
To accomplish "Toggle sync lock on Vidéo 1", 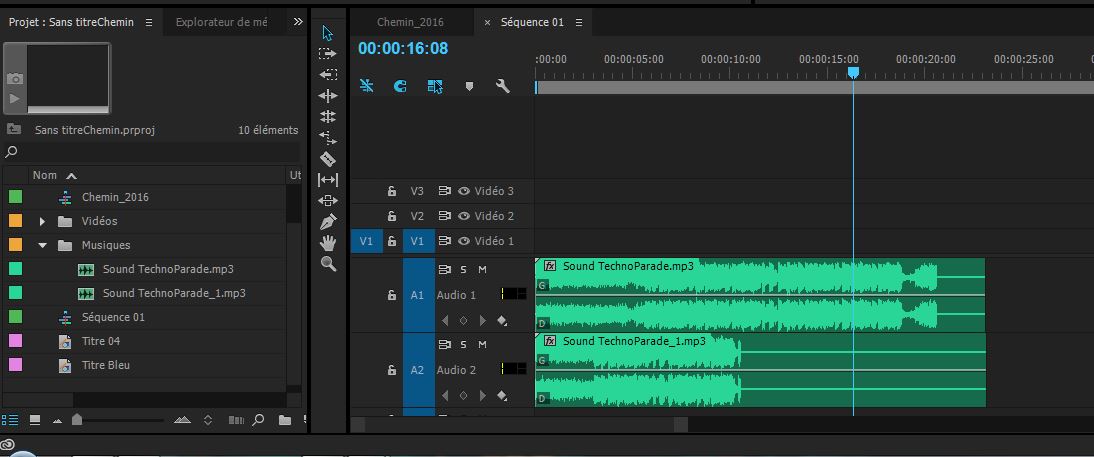I will 444,241.
